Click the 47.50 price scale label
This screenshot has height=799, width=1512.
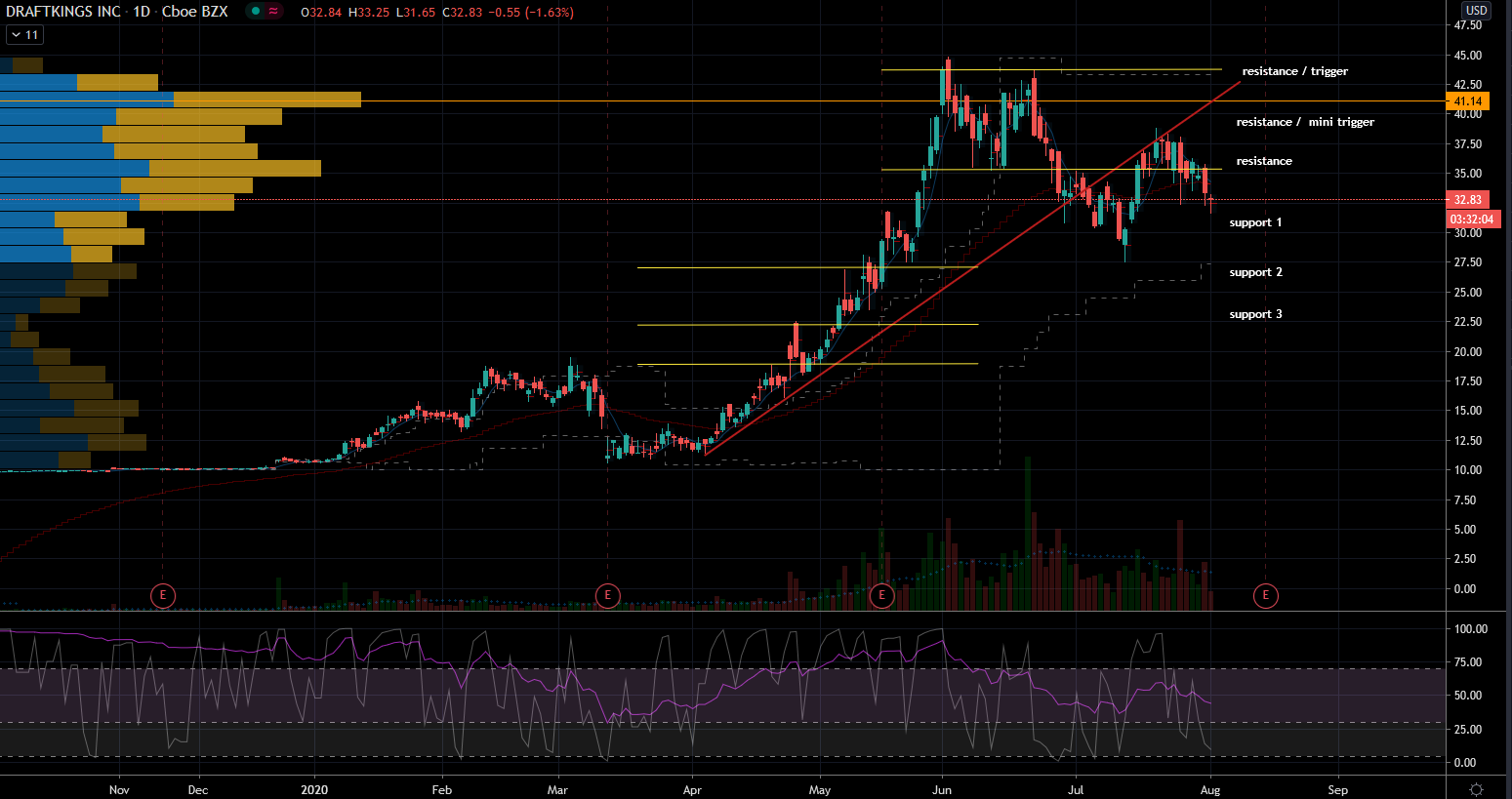tap(1468, 25)
